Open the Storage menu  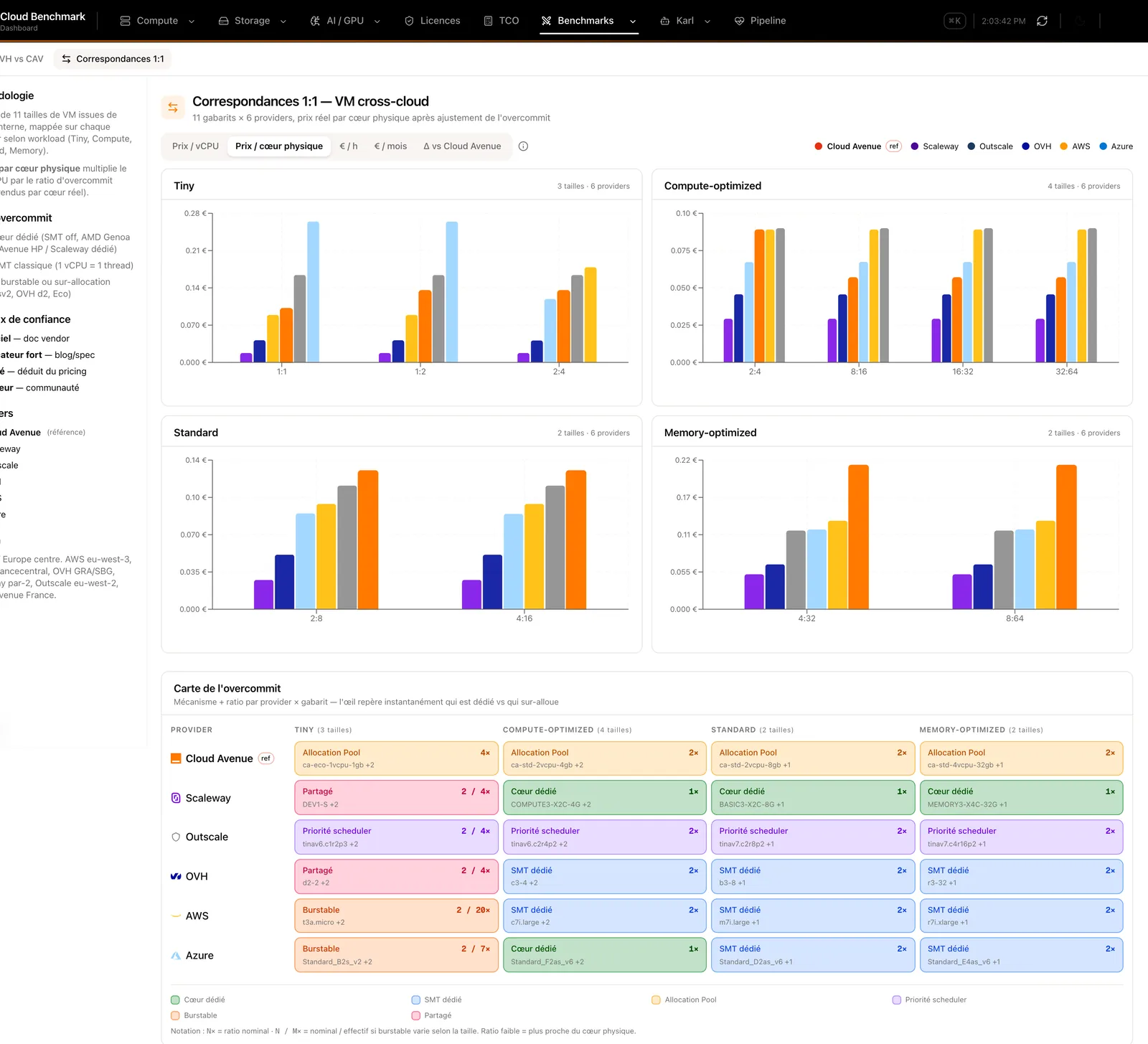[x=252, y=21]
